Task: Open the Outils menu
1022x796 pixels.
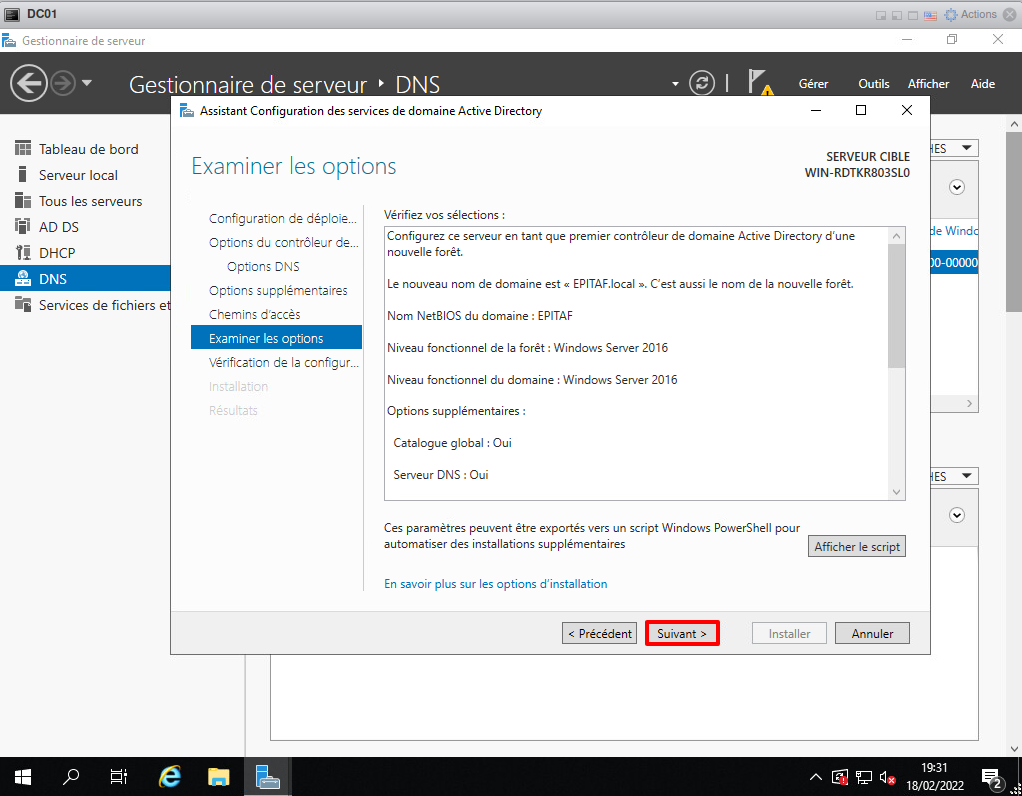Action: (x=873, y=84)
